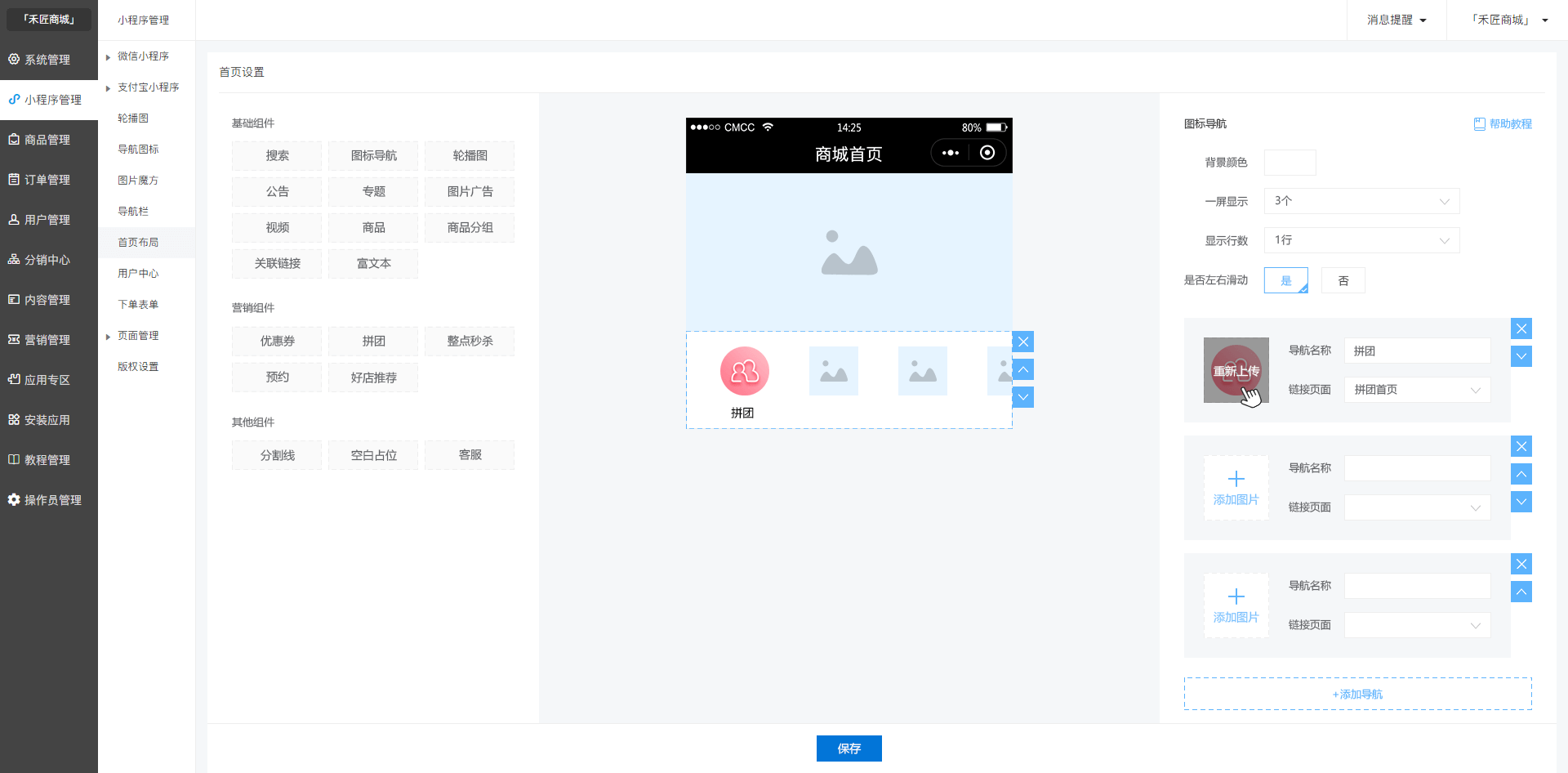The width and height of the screenshot is (1568, 773).
Task: Move the second navigation card up
Action: point(1521,474)
